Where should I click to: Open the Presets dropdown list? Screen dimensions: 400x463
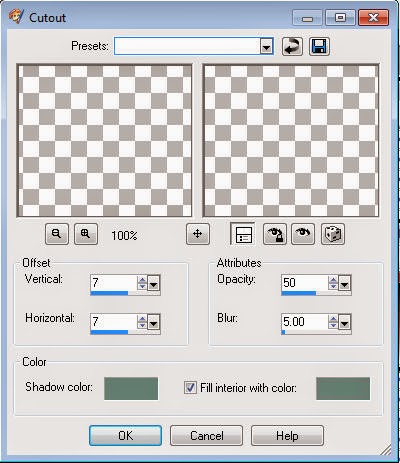pos(266,46)
